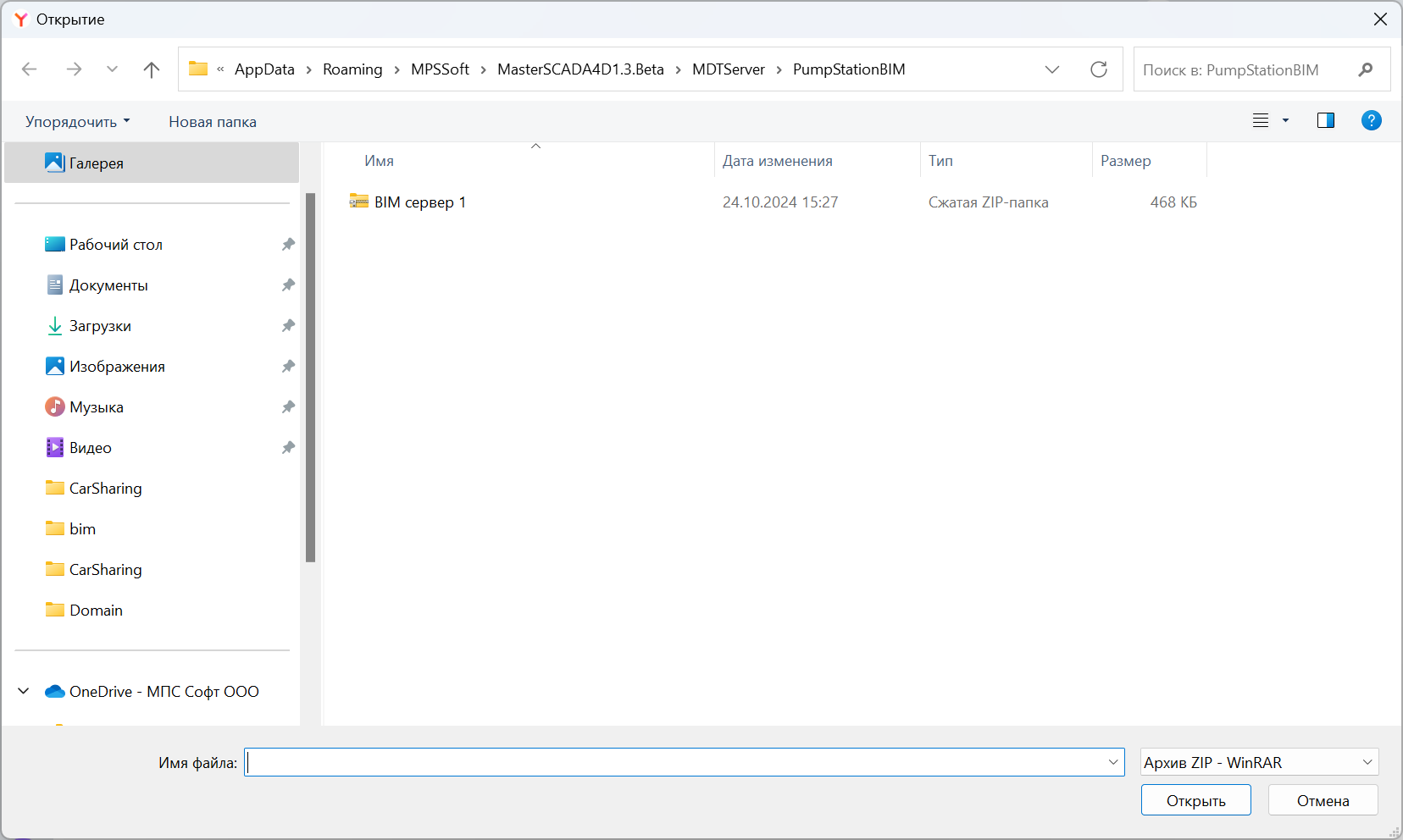Change view layout options dropdown
Screen dimensions: 1403x840
(1285, 120)
